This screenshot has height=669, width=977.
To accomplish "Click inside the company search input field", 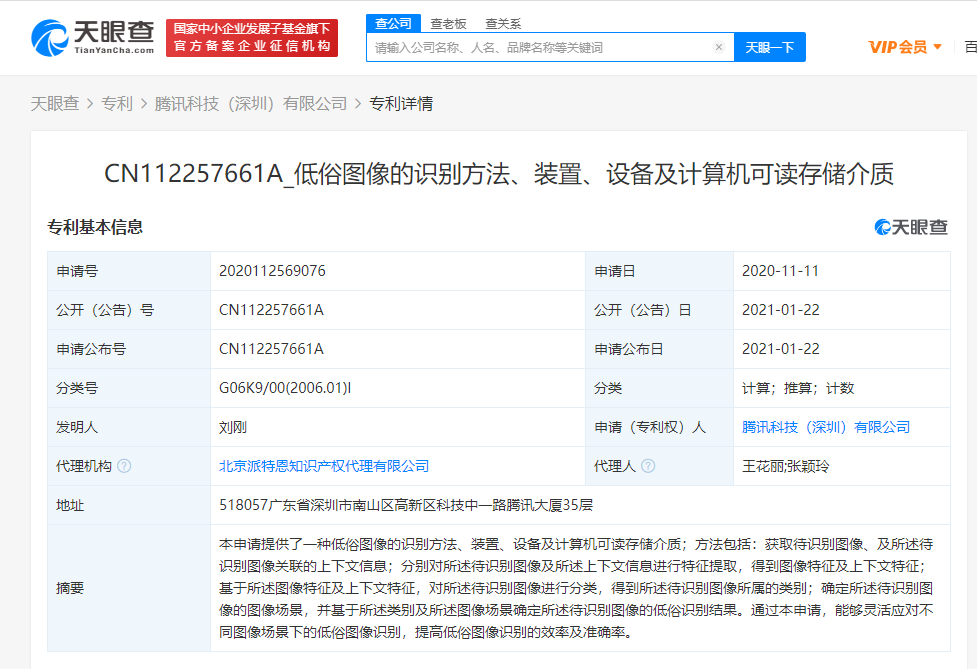I will tap(540, 46).
